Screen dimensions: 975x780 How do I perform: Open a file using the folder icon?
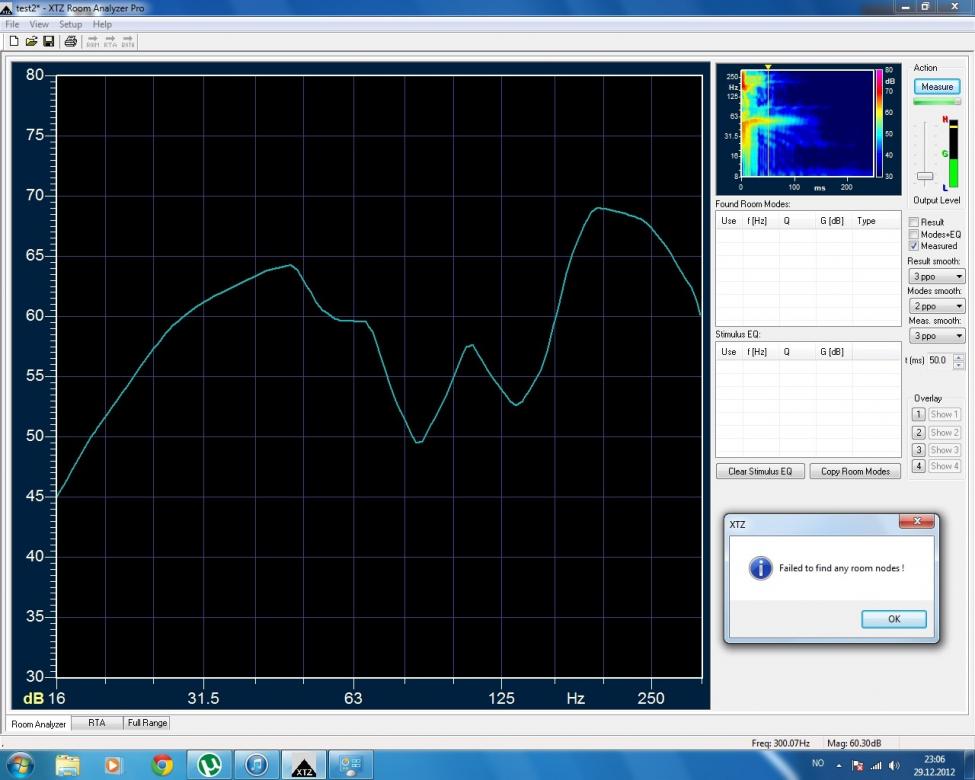click(x=31, y=41)
